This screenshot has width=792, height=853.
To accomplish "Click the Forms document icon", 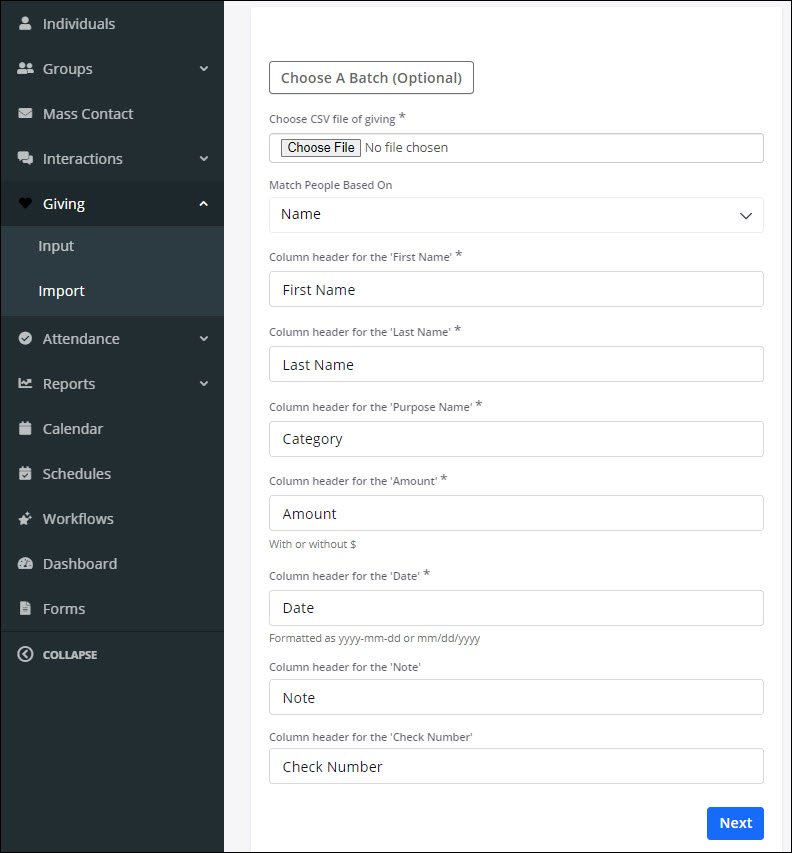I will coord(25,609).
